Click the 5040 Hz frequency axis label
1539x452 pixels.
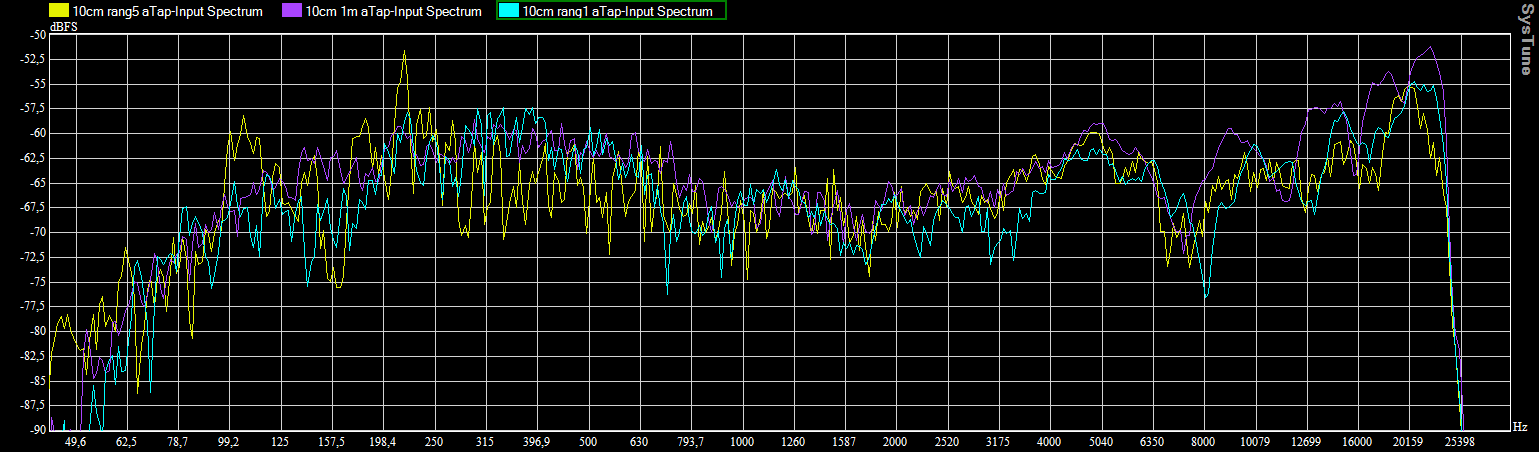1100,441
